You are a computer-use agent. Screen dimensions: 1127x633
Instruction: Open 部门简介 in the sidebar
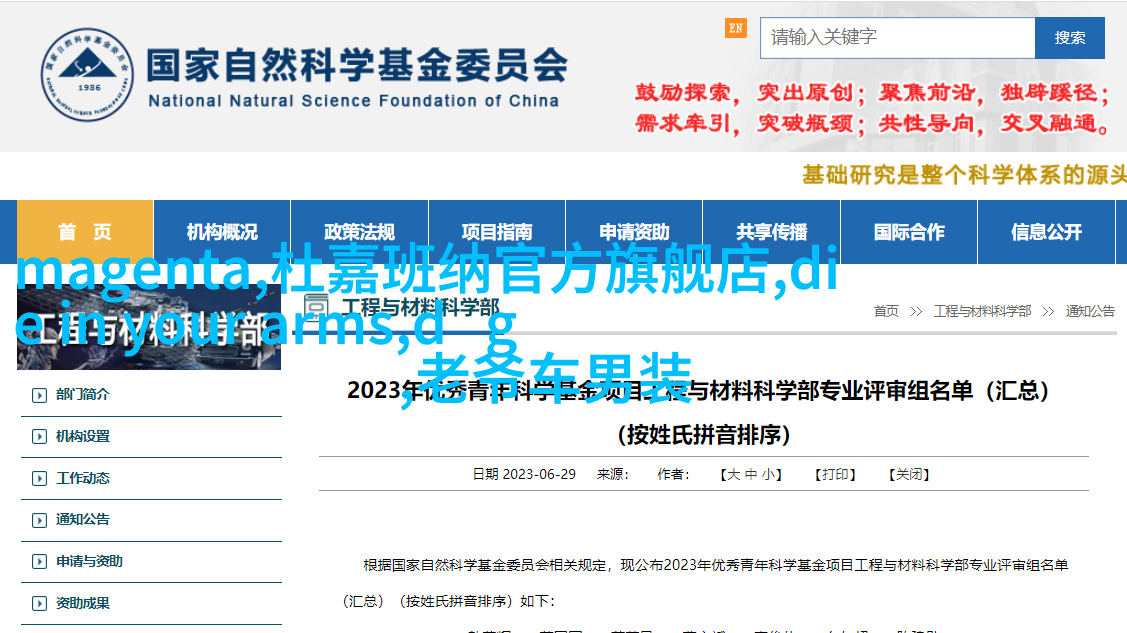point(83,394)
